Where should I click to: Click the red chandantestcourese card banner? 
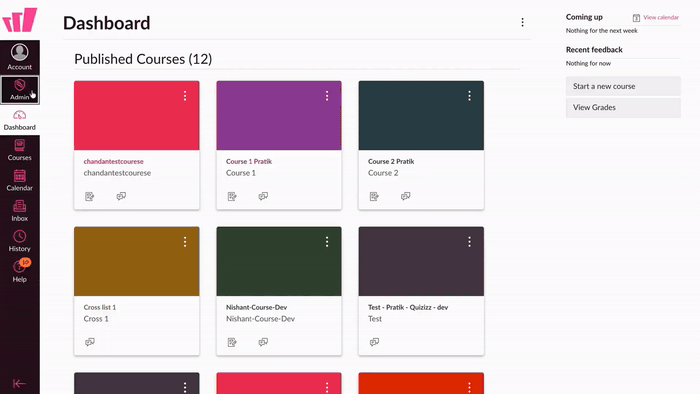pos(137,116)
